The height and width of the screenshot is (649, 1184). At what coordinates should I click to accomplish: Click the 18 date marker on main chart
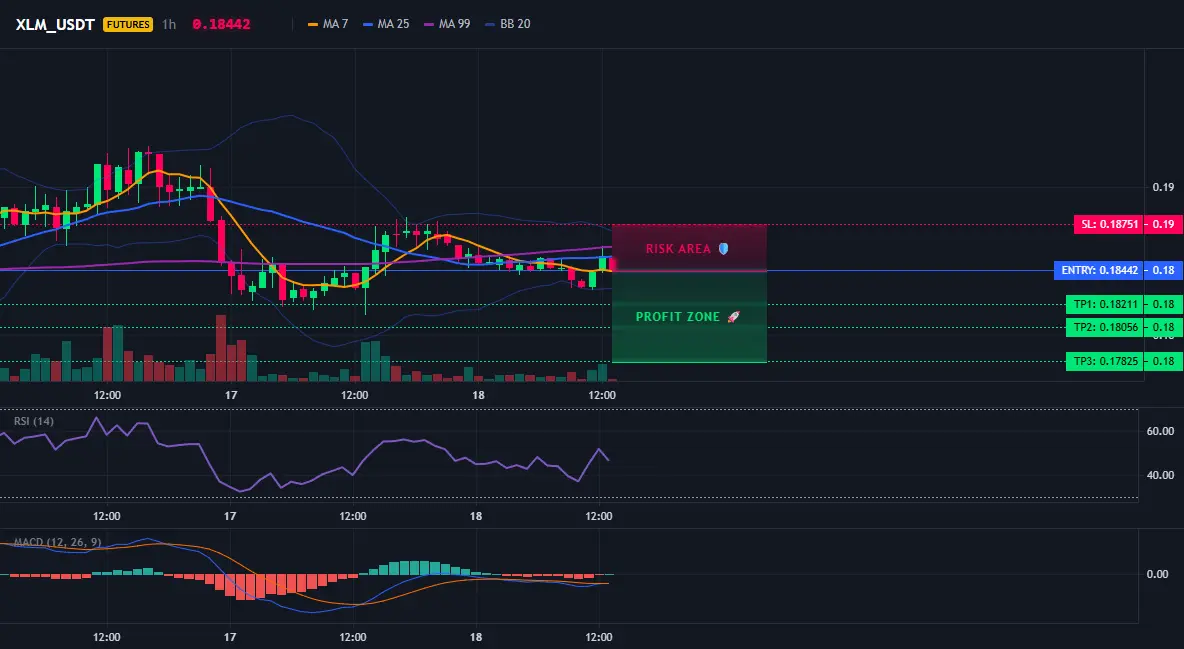coord(478,395)
